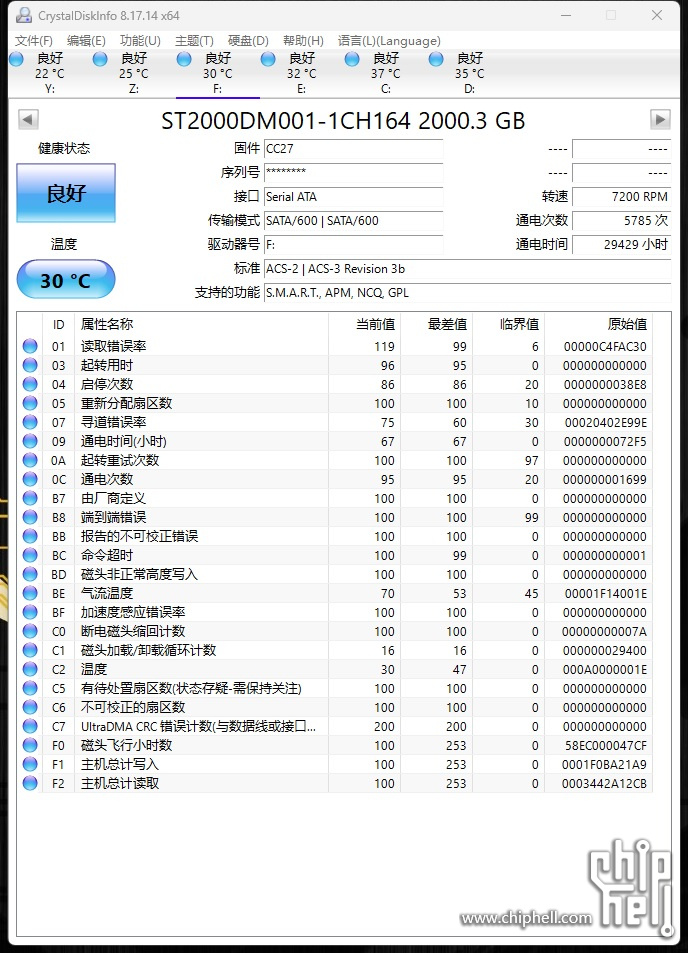Click the 通电时间 value 29429 小时

click(x=621, y=244)
